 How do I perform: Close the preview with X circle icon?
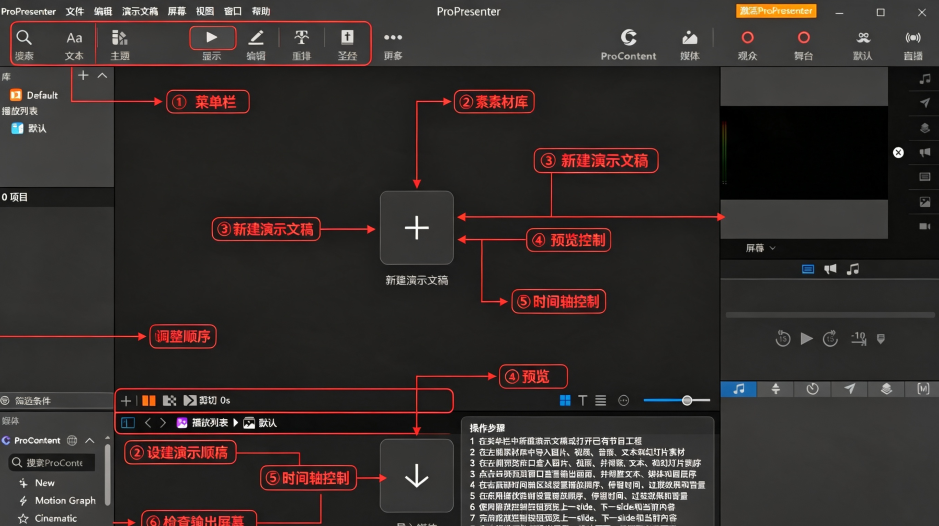click(x=898, y=152)
